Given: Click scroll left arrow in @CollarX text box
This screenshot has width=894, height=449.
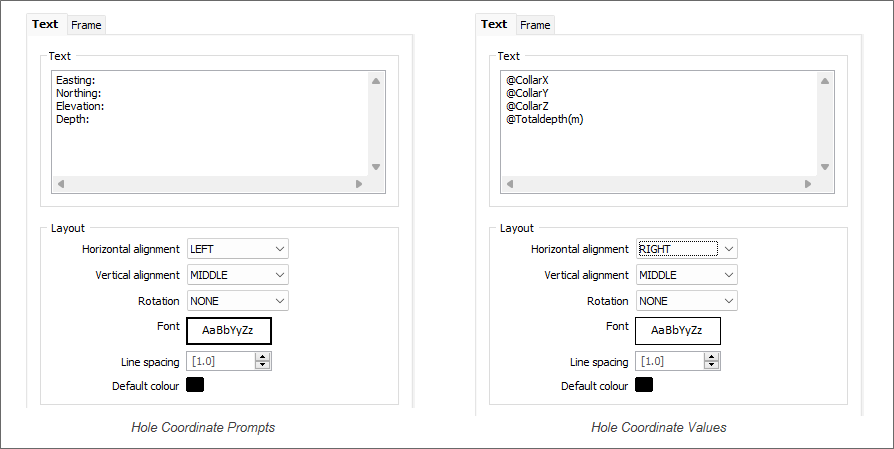Looking at the screenshot, I should tap(510, 183).
